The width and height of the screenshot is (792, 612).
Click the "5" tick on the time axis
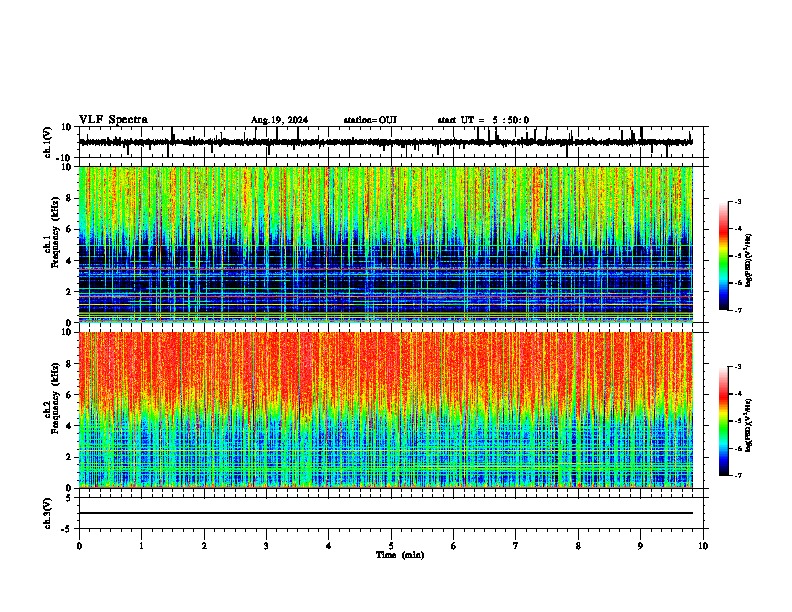(391, 546)
